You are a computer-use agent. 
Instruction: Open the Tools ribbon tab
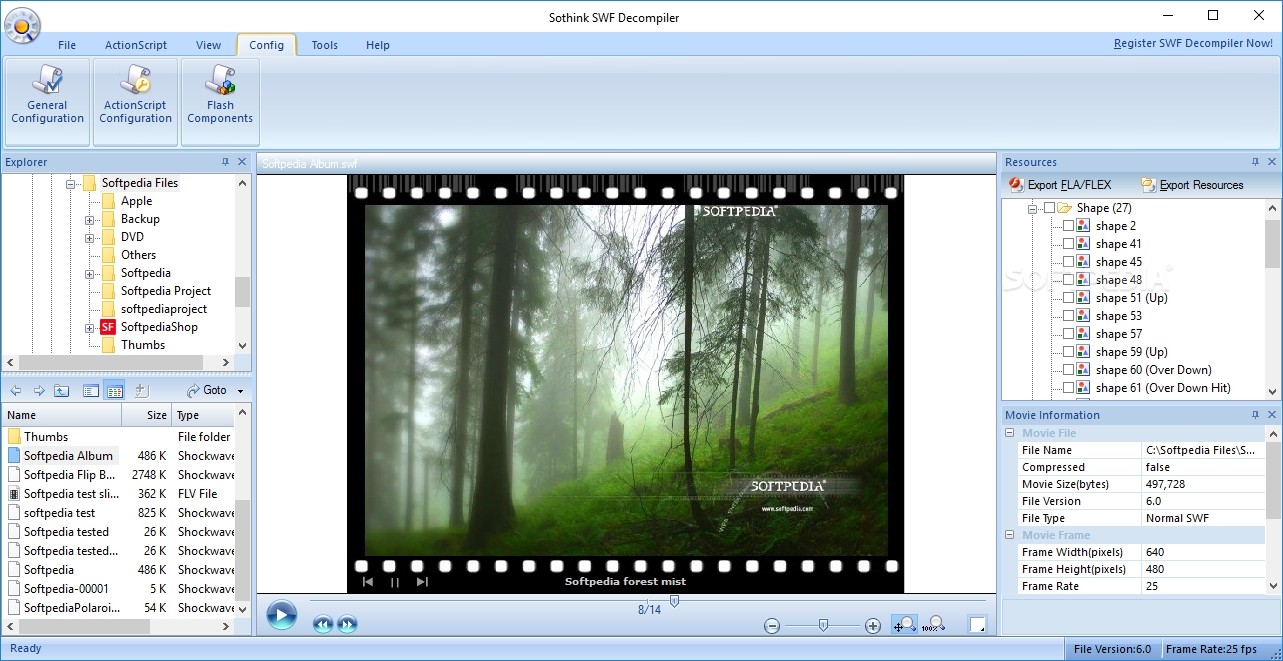coord(324,45)
